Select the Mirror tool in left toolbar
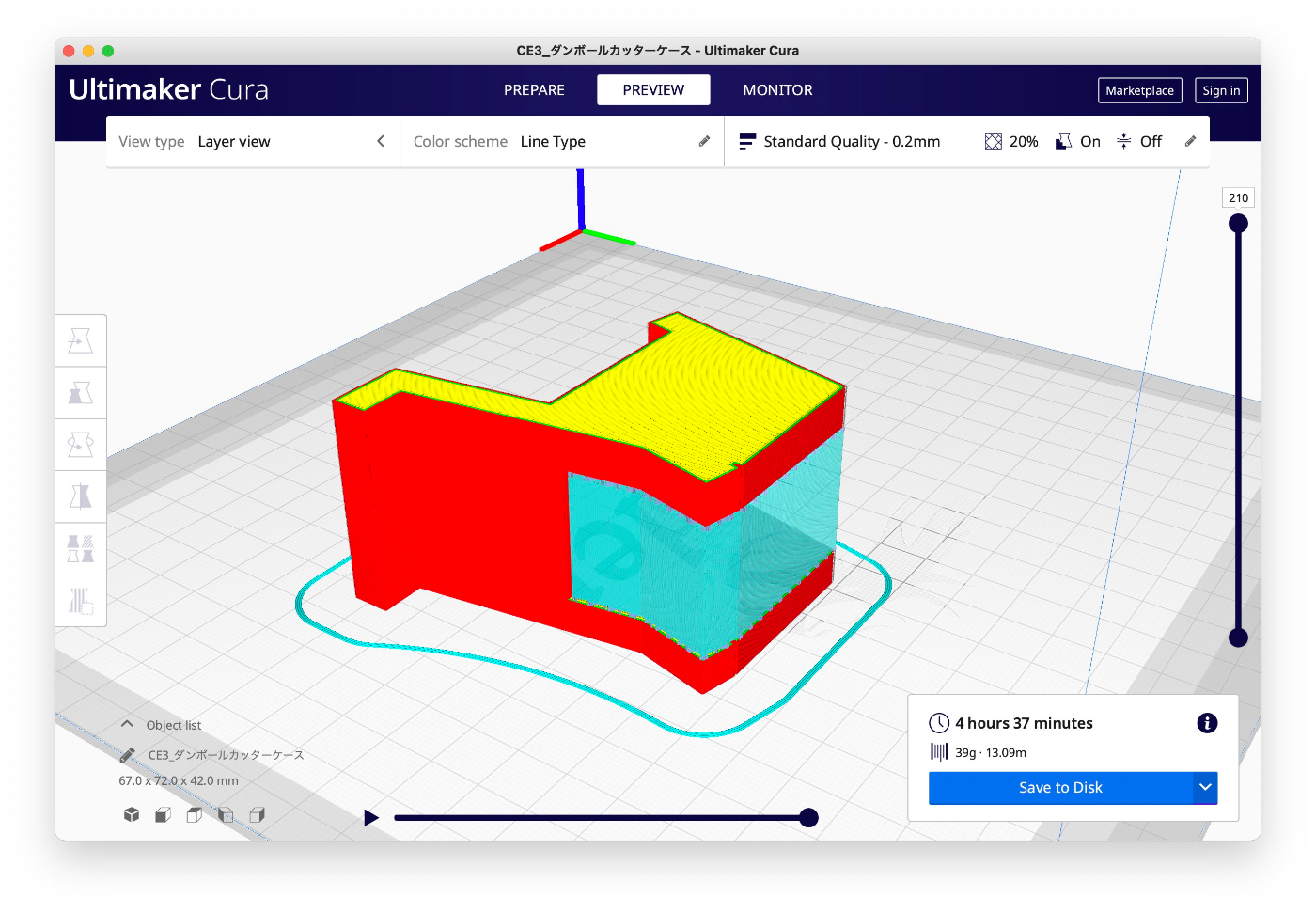 (81, 496)
